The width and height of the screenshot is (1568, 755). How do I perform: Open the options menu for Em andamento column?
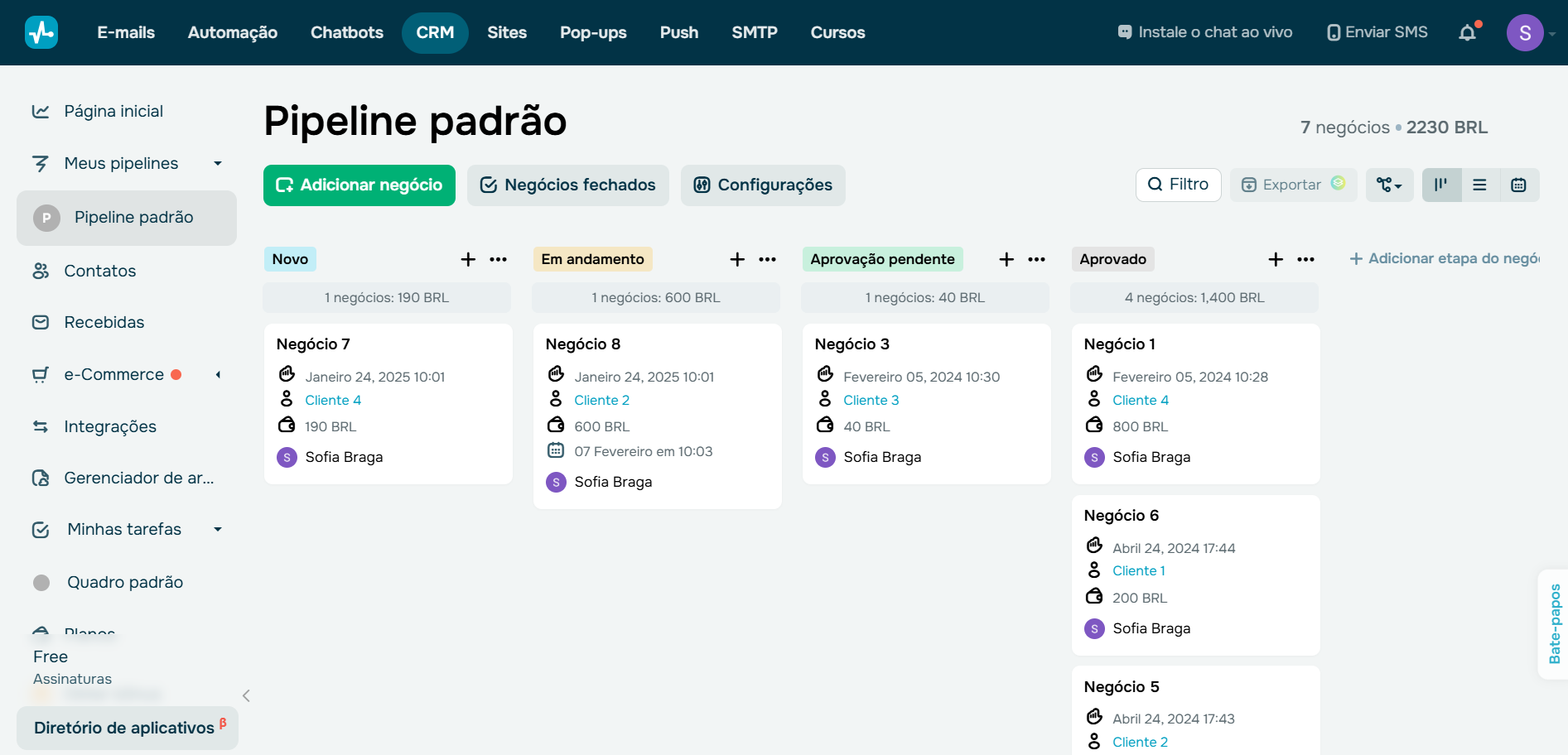pos(767,259)
